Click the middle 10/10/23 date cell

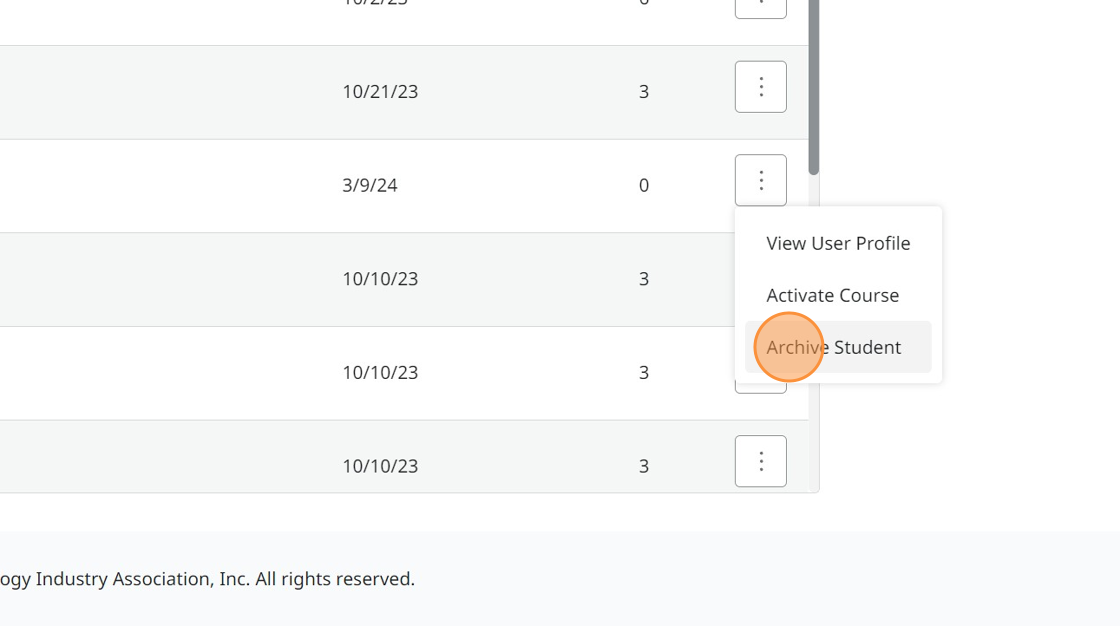[380, 373]
